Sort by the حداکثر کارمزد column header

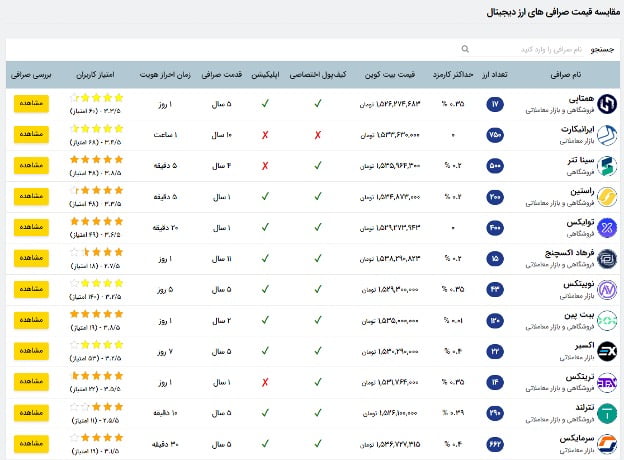coord(453,74)
